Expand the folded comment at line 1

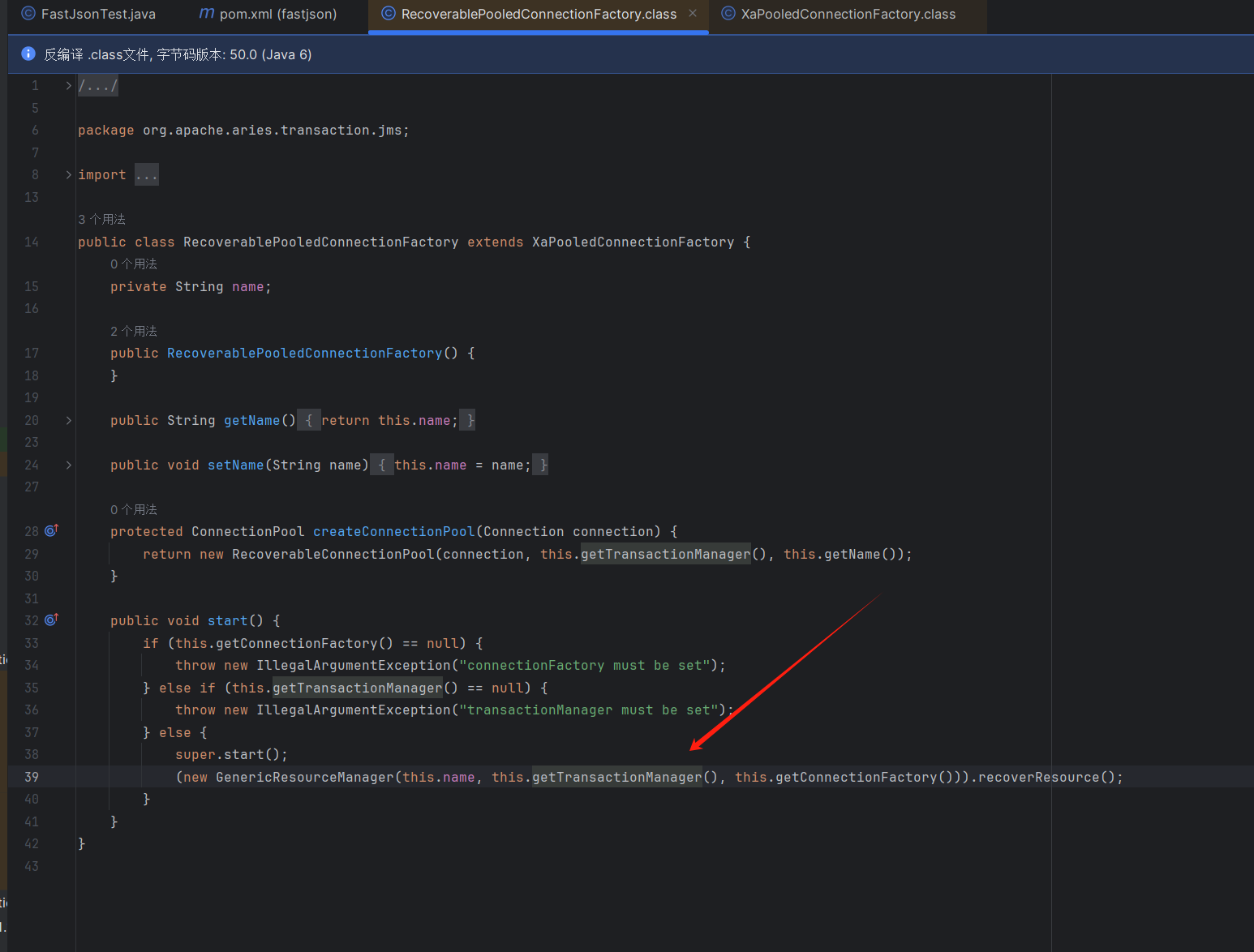[x=69, y=85]
